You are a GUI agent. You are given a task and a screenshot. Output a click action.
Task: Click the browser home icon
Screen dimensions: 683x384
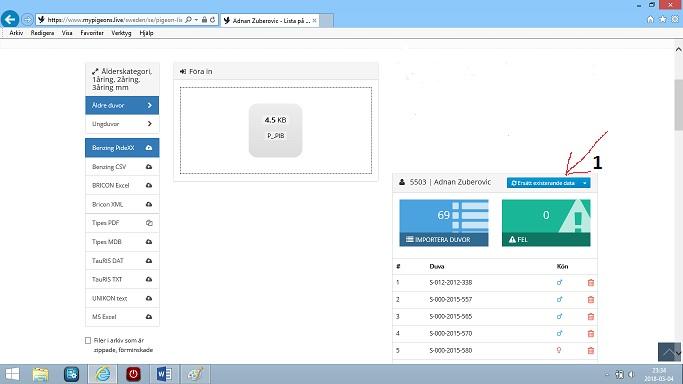click(x=650, y=19)
